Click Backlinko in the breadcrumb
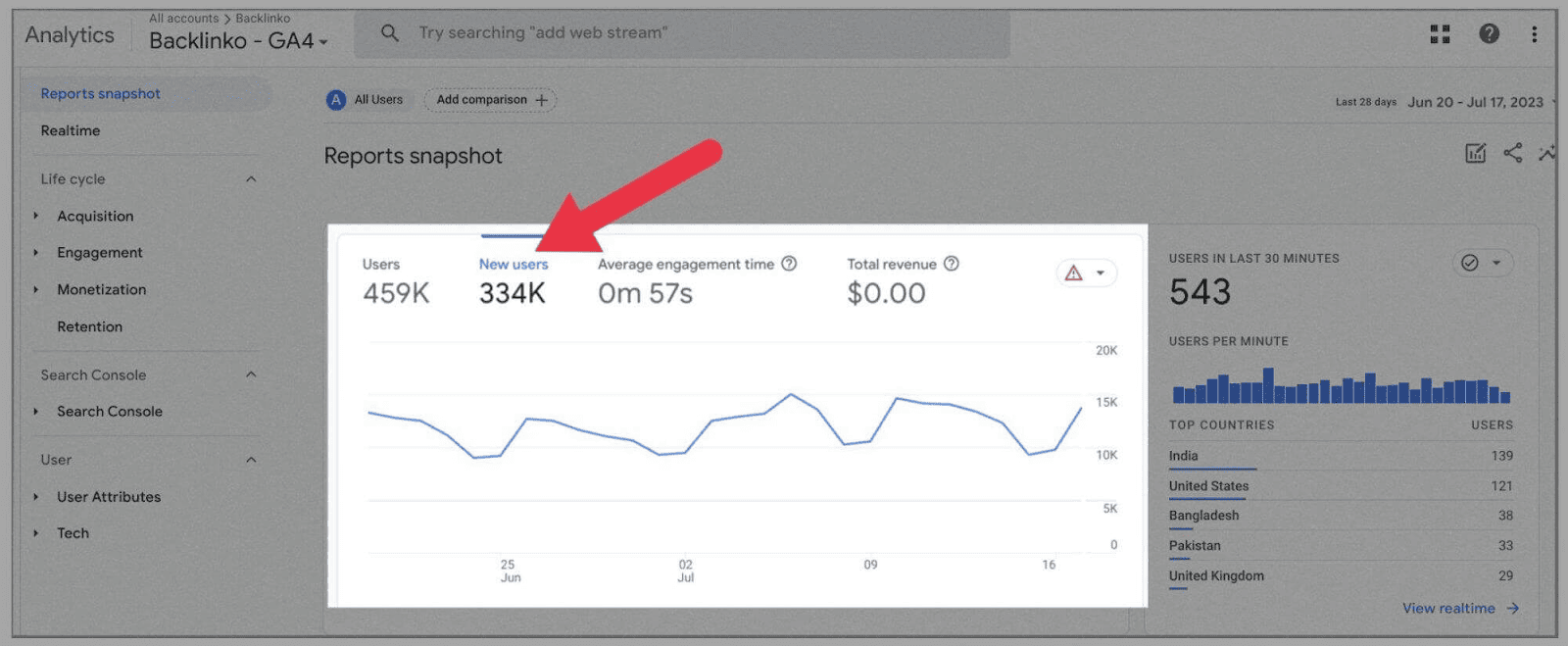This screenshot has width=1568, height=646. click(263, 19)
